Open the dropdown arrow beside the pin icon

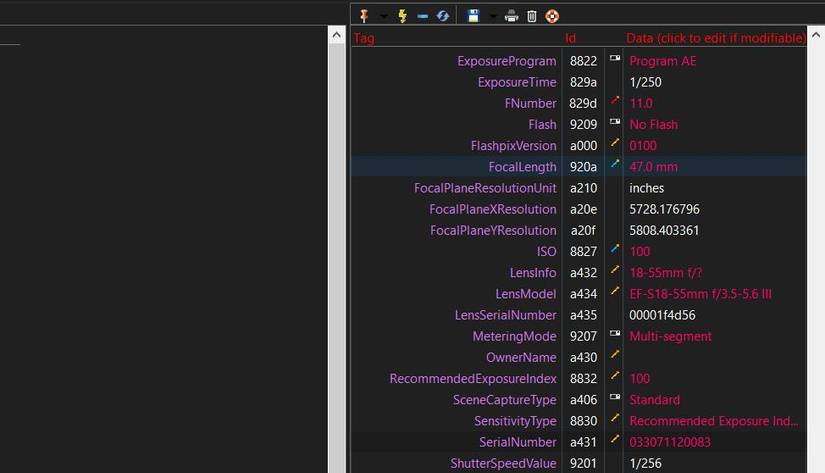383,17
